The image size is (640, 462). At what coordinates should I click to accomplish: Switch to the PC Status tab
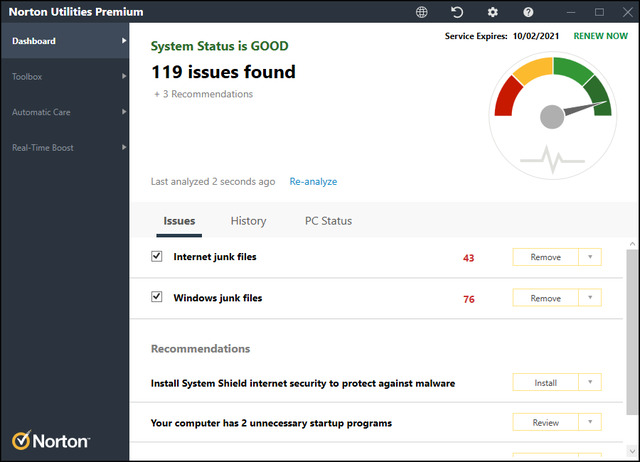click(328, 221)
